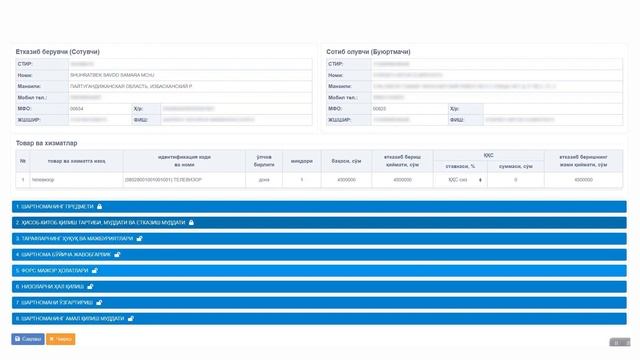Click the product name cell телевизор
This screenshot has width=640, height=360.
click(76, 180)
